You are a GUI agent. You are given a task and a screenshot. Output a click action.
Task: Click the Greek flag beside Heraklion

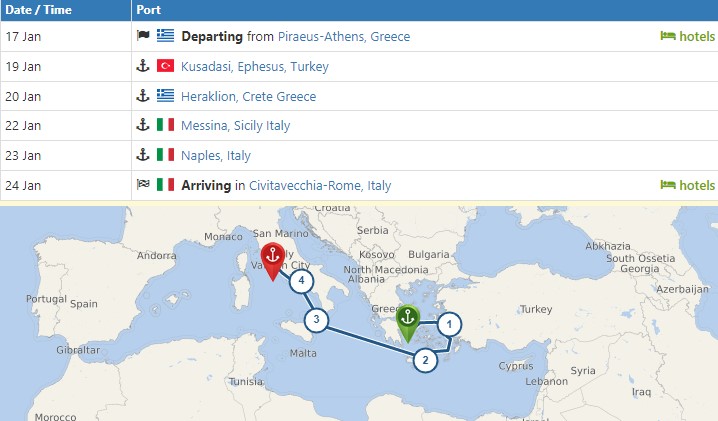[166, 96]
